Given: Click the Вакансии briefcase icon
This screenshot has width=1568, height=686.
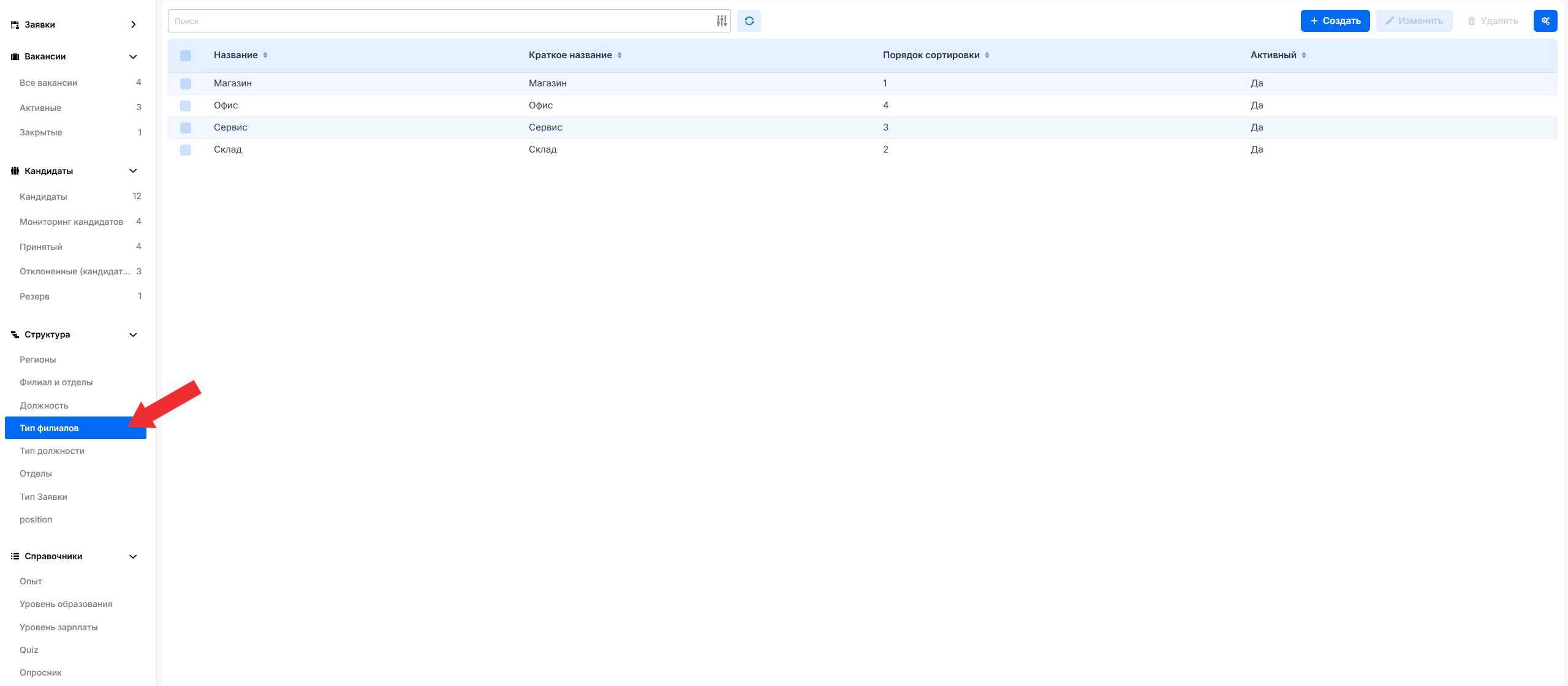Looking at the screenshot, I should tap(15, 56).
